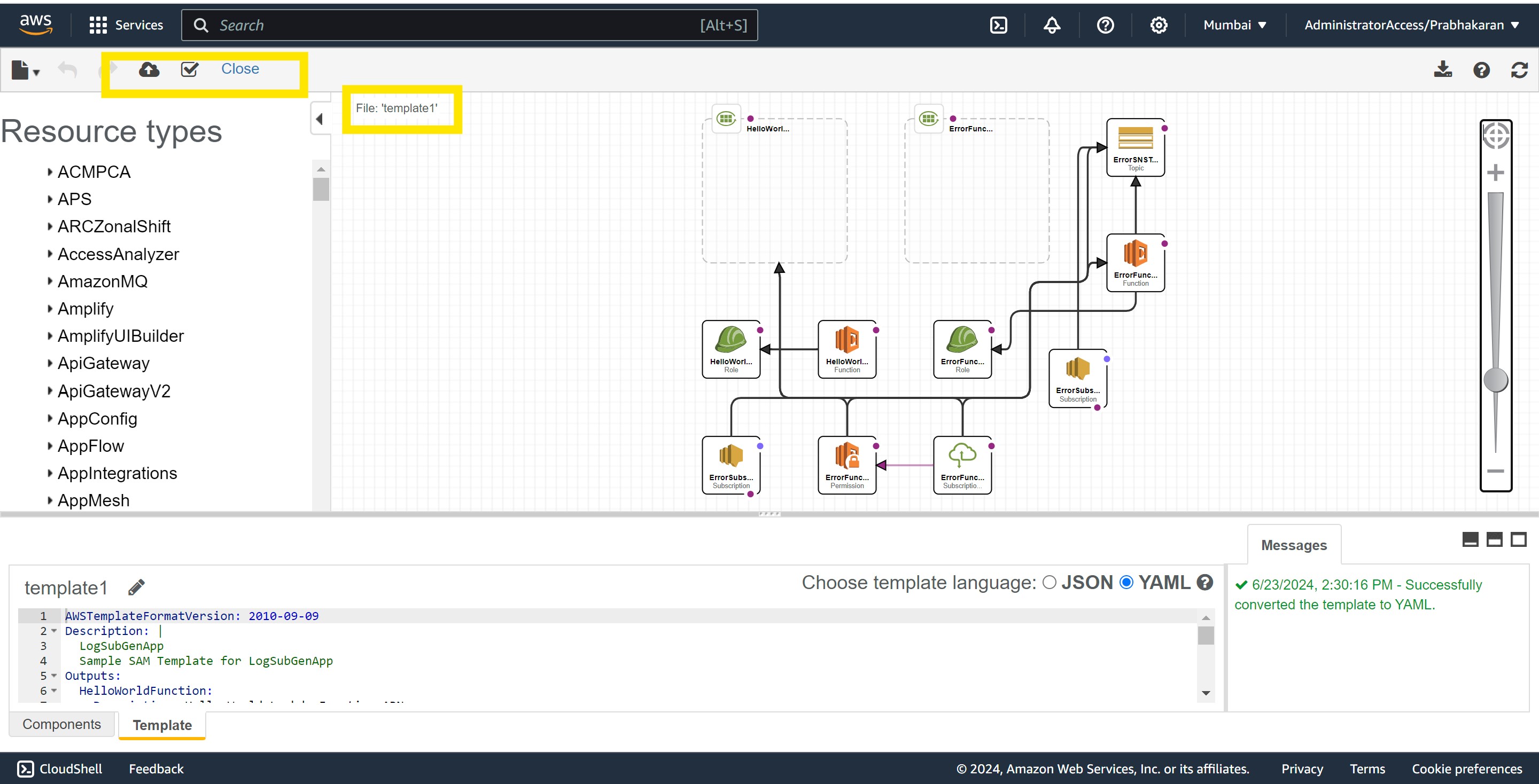
Task: Click the search field
Action: tap(418, 25)
